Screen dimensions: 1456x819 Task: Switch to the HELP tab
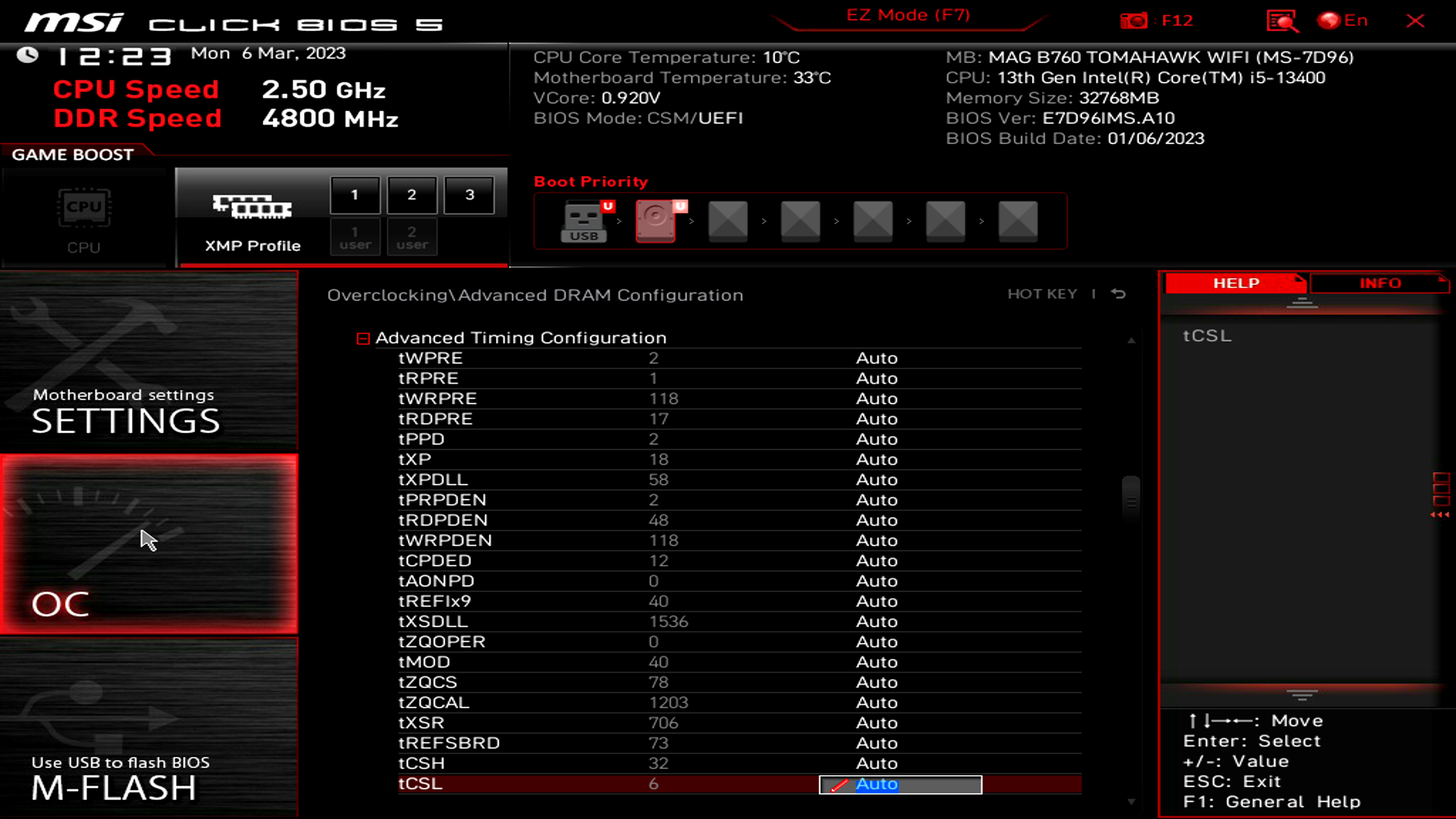[x=1235, y=283]
